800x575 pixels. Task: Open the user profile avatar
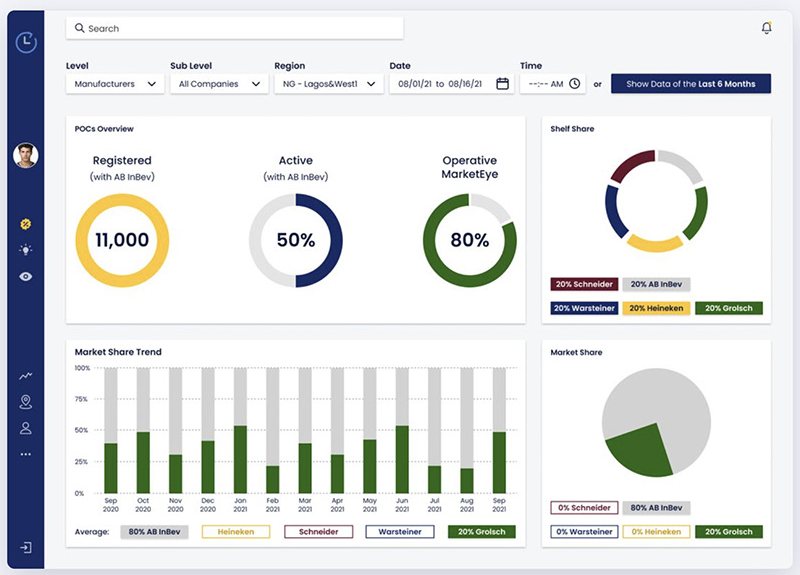point(26,155)
